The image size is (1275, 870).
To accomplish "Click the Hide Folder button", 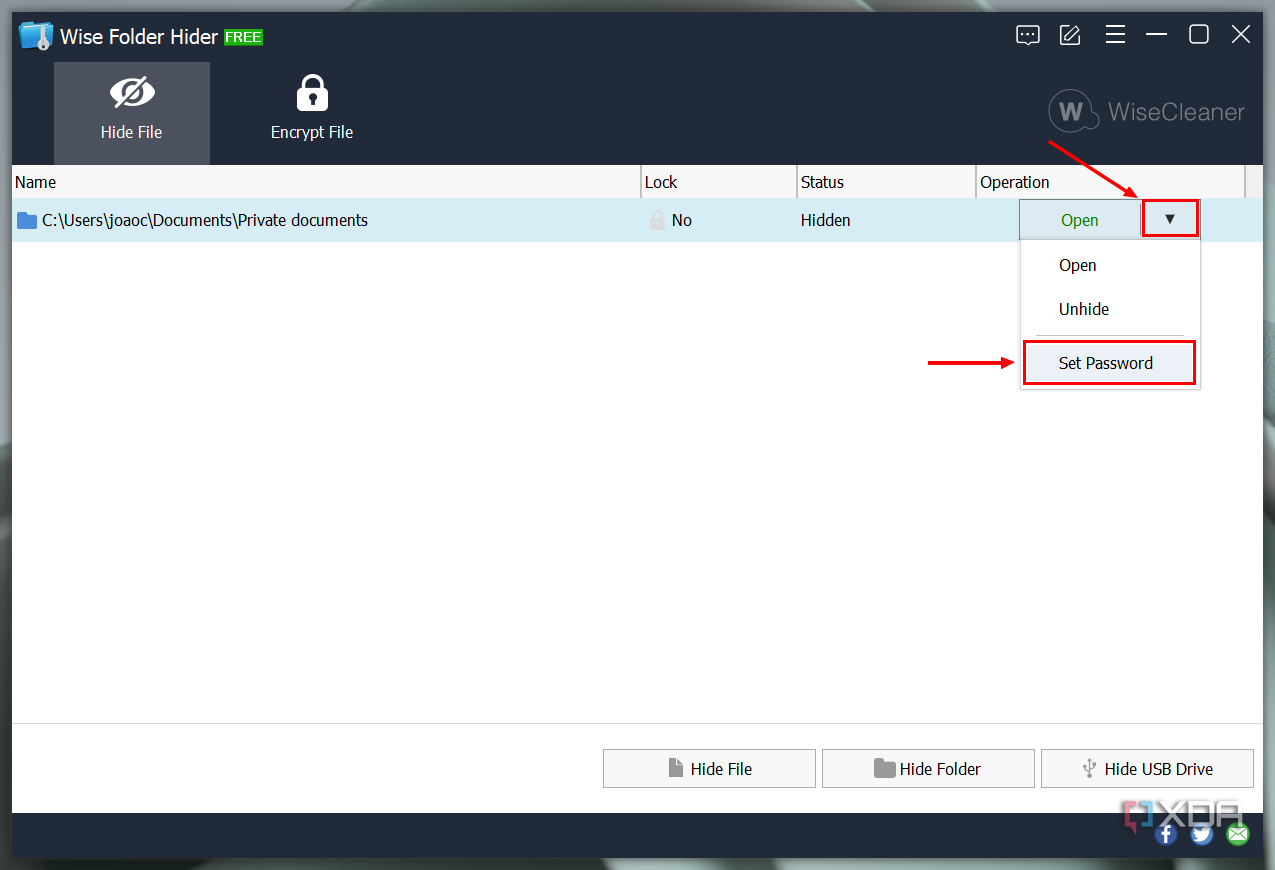I will [x=927, y=768].
